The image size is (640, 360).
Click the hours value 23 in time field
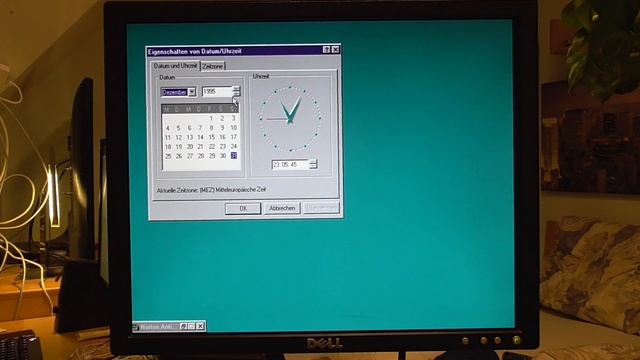pos(276,165)
